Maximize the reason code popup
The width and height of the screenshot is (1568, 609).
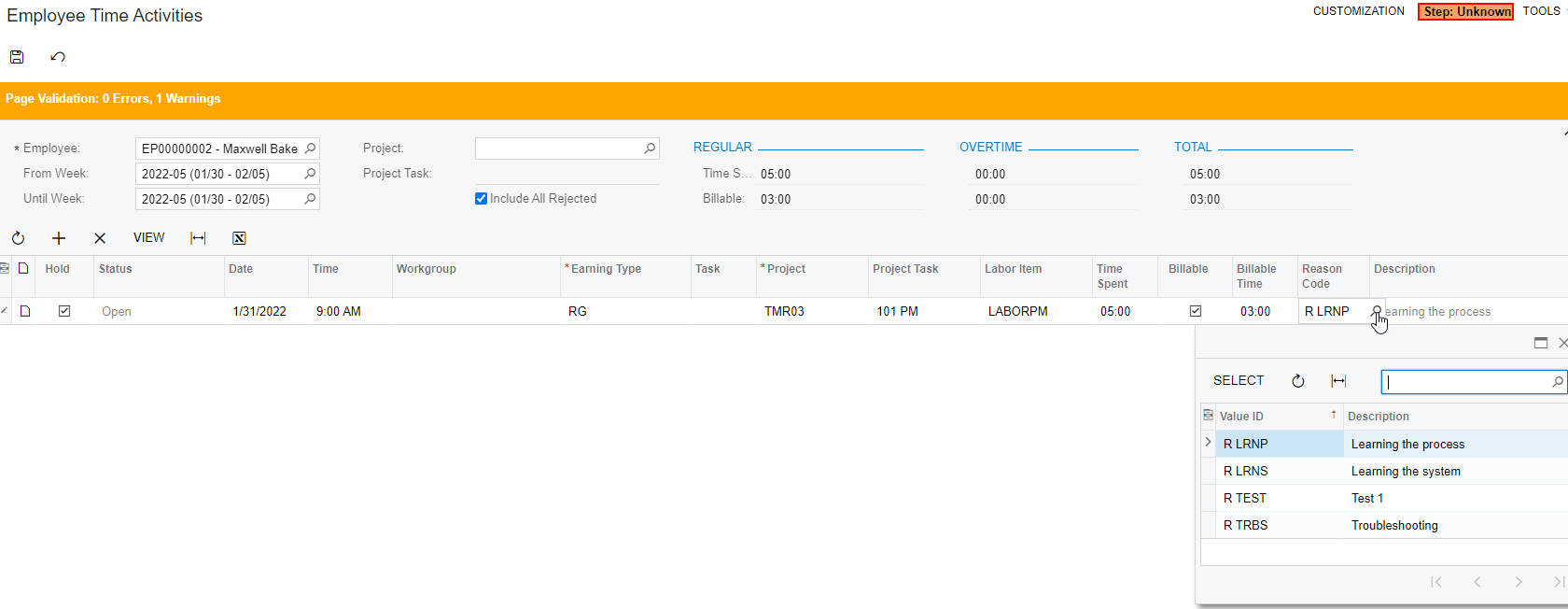click(1541, 343)
